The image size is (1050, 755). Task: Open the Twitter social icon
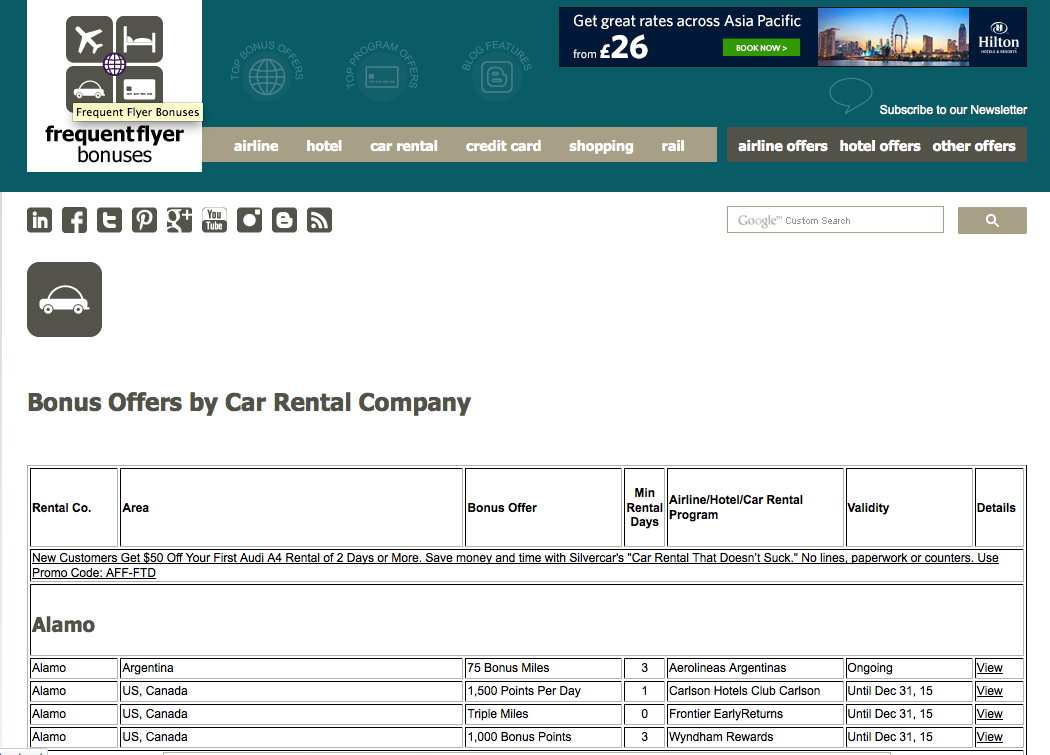(x=109, y=220)
